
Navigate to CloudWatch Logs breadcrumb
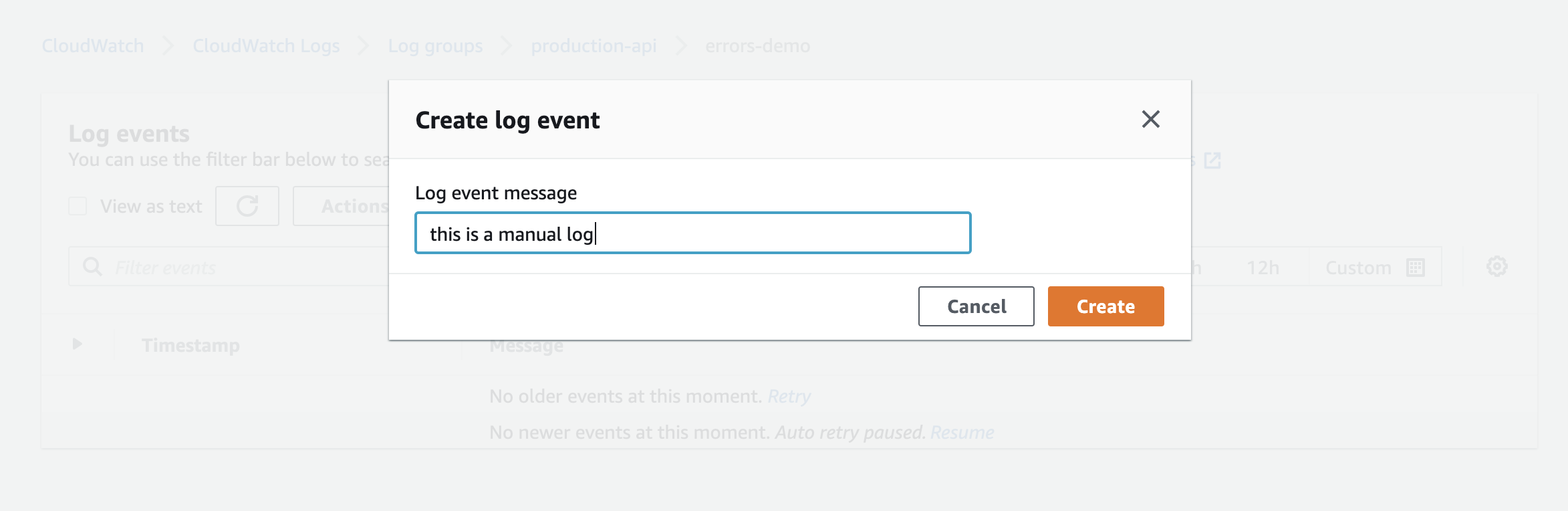[266, 46]
